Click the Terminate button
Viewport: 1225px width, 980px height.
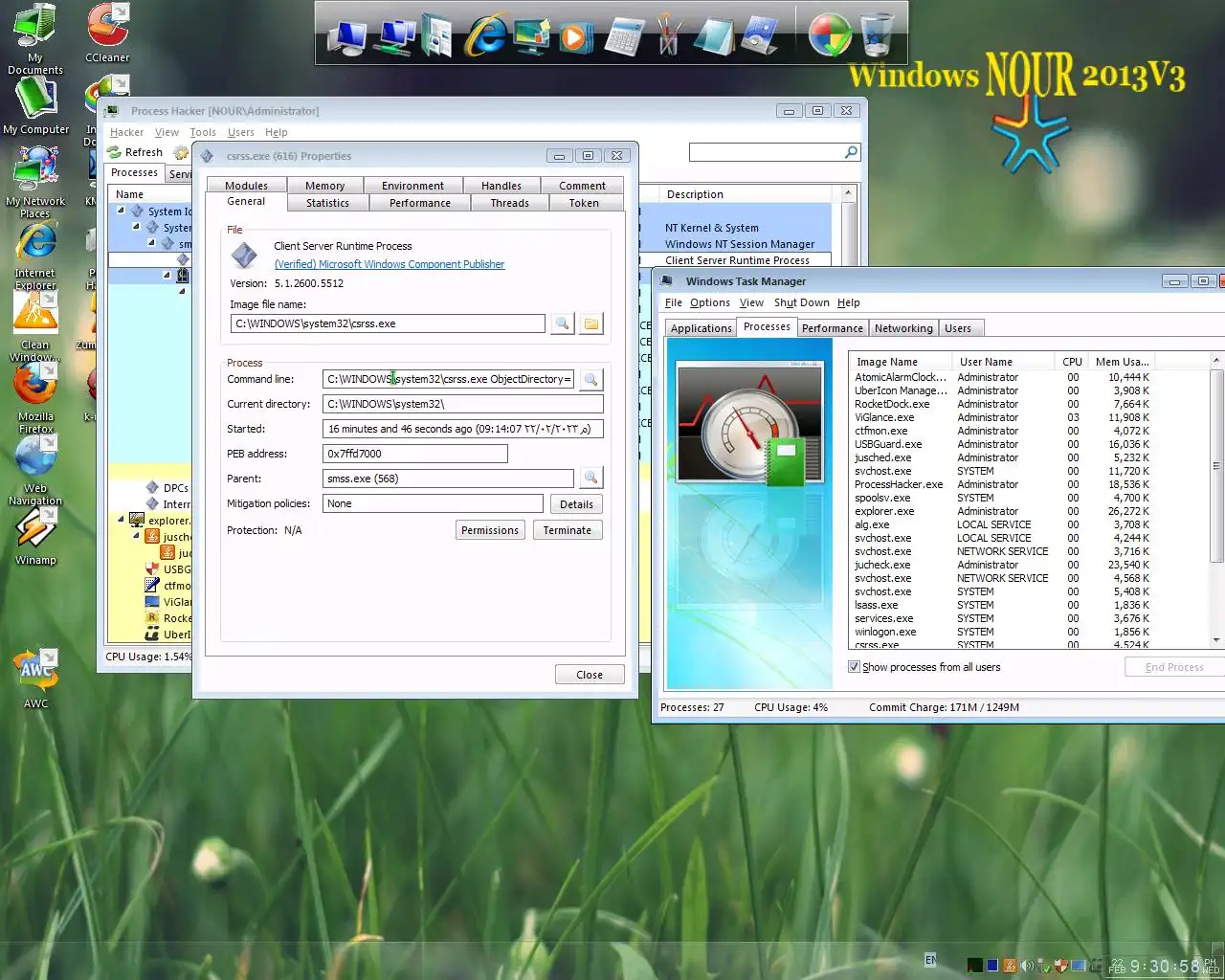click(x=568, y=530)
